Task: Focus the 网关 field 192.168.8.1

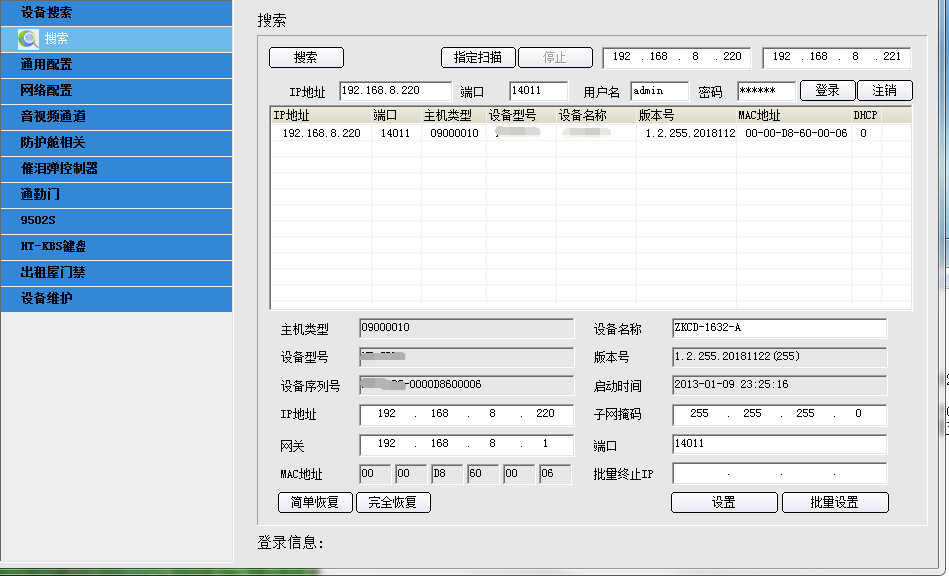Action: pos(467,445)
